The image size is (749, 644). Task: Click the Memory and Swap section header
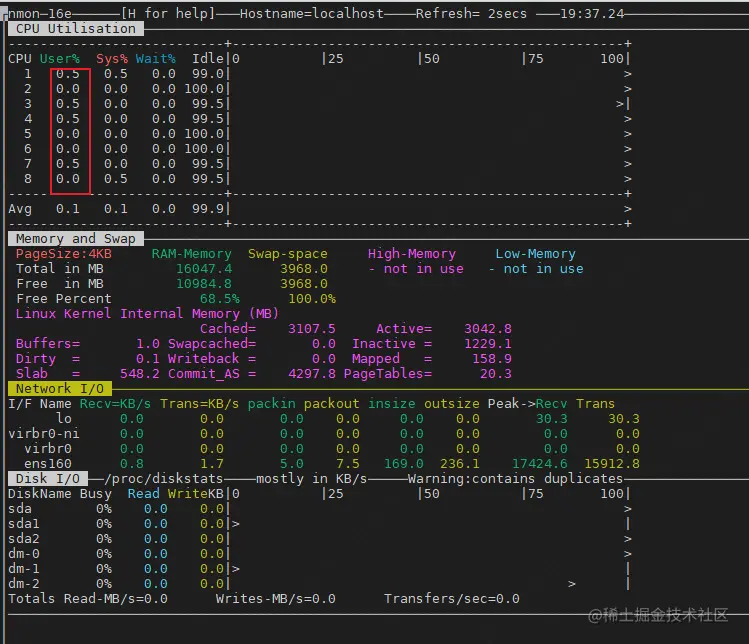click(x=75, y=238)
